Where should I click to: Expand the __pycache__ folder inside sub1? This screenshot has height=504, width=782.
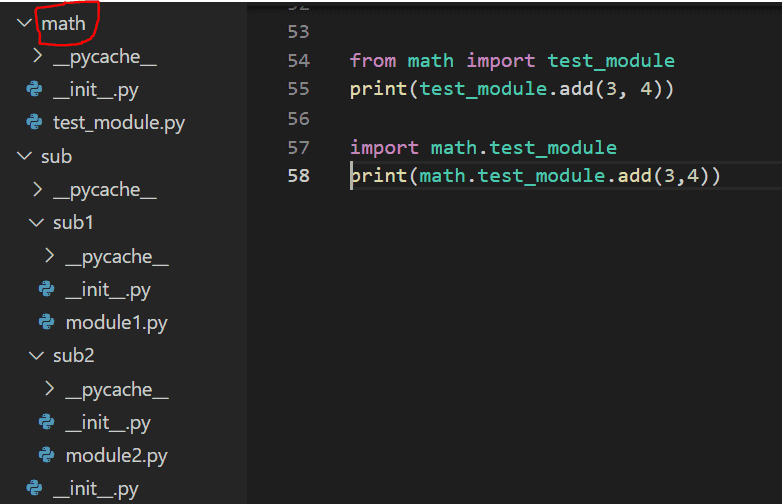[49, 257]
